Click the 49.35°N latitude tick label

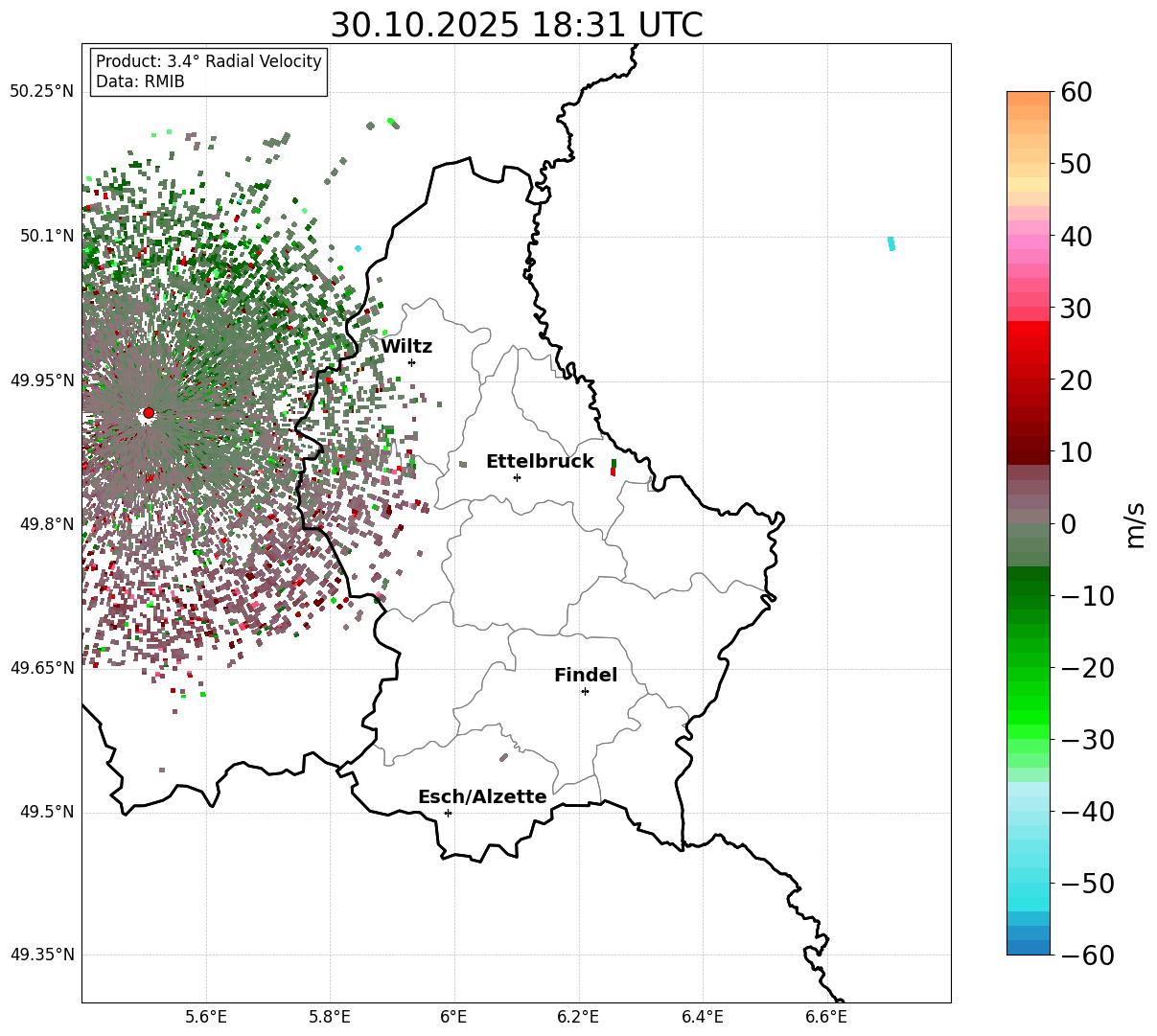point(41,955)
